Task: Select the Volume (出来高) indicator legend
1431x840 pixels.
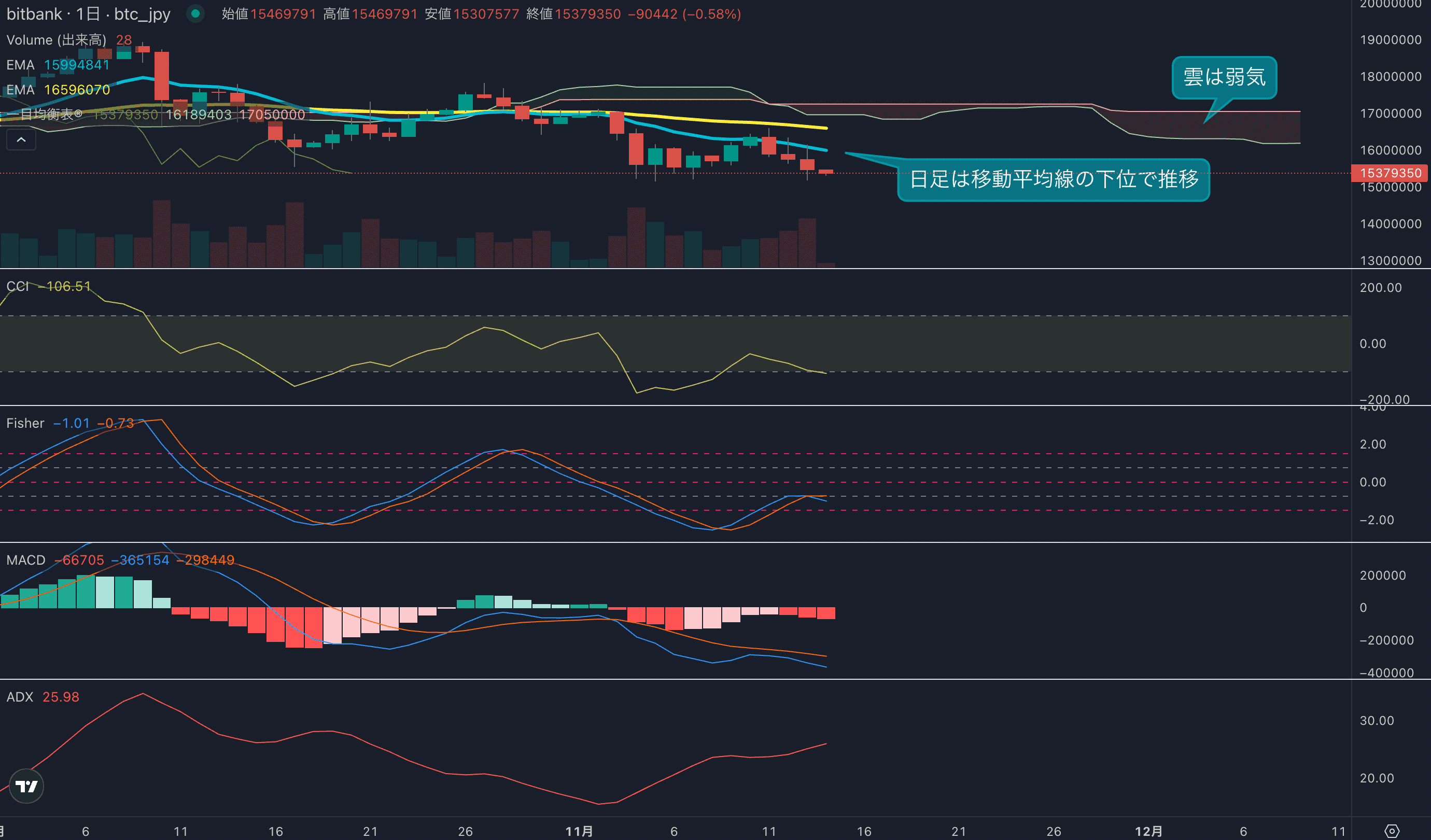Action: point(56,40)
